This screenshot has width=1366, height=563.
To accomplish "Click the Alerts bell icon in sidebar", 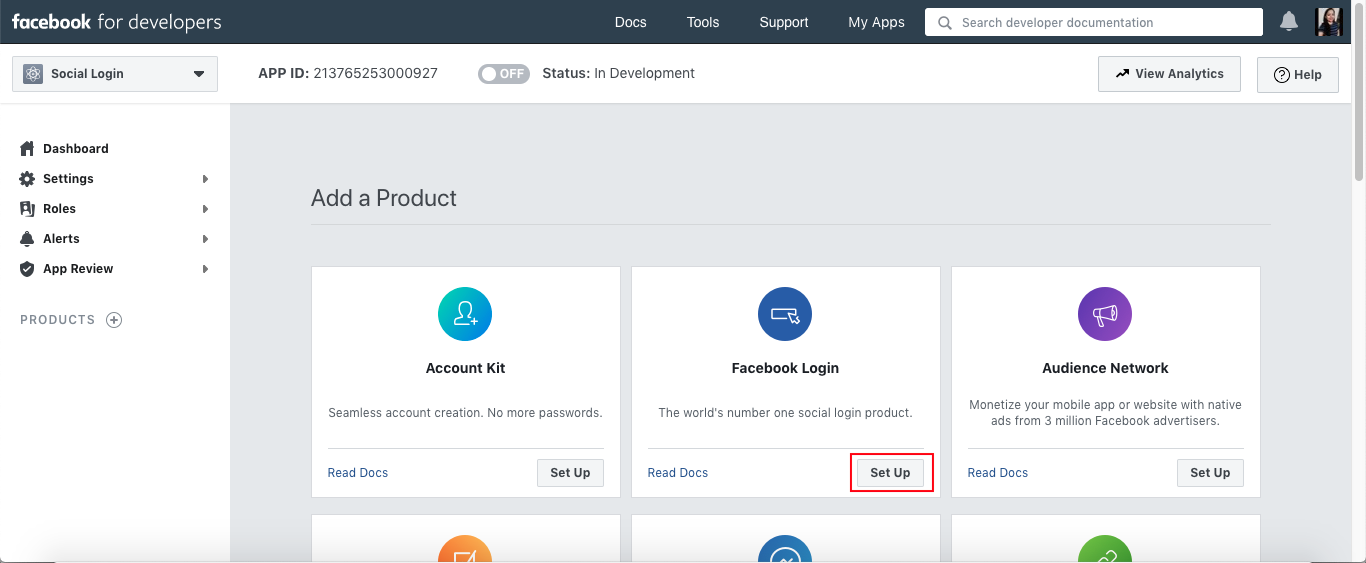I will (x=27, y=239).
